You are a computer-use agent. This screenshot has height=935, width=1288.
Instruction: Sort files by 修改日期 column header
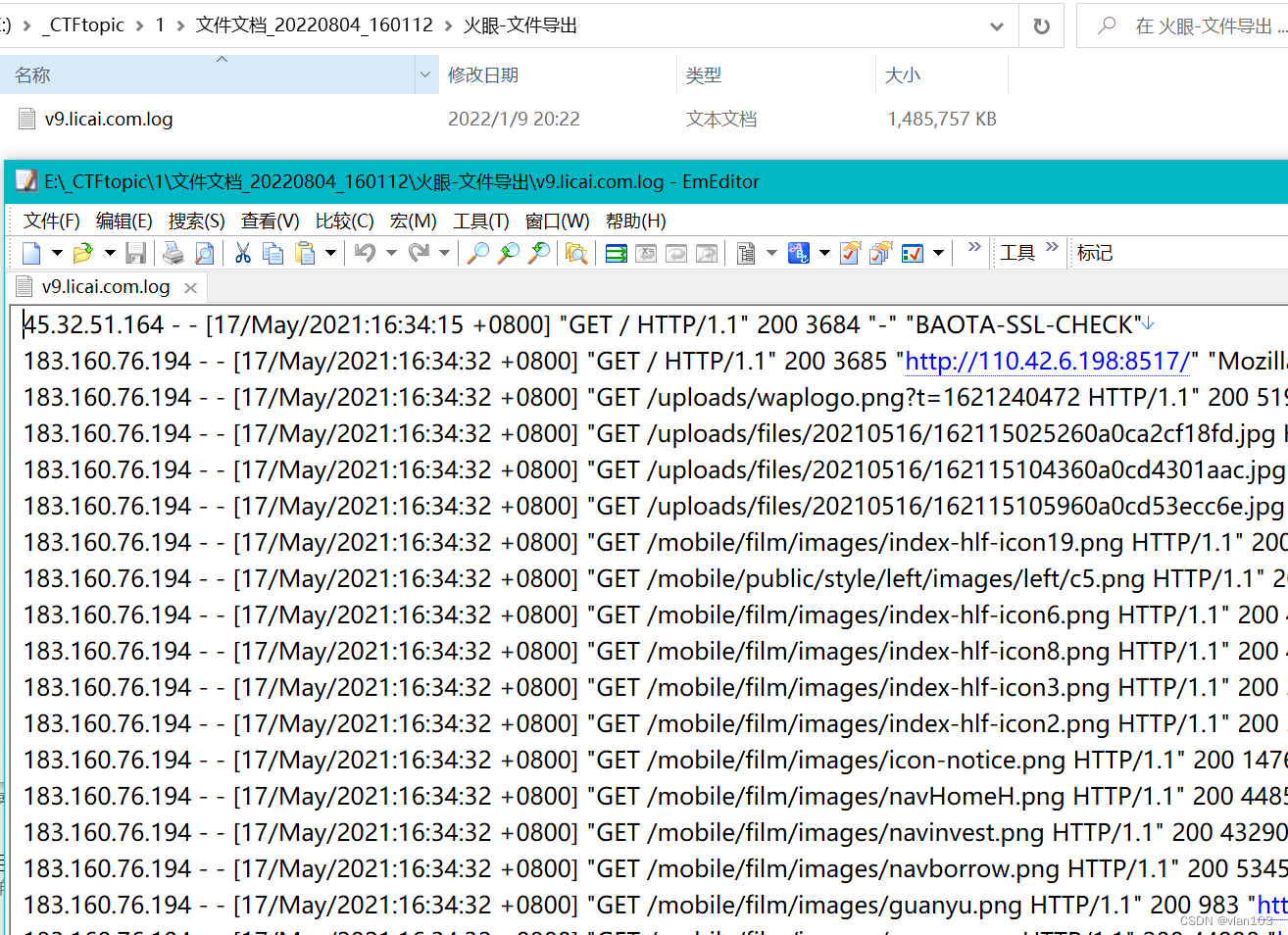coord(483,75)
